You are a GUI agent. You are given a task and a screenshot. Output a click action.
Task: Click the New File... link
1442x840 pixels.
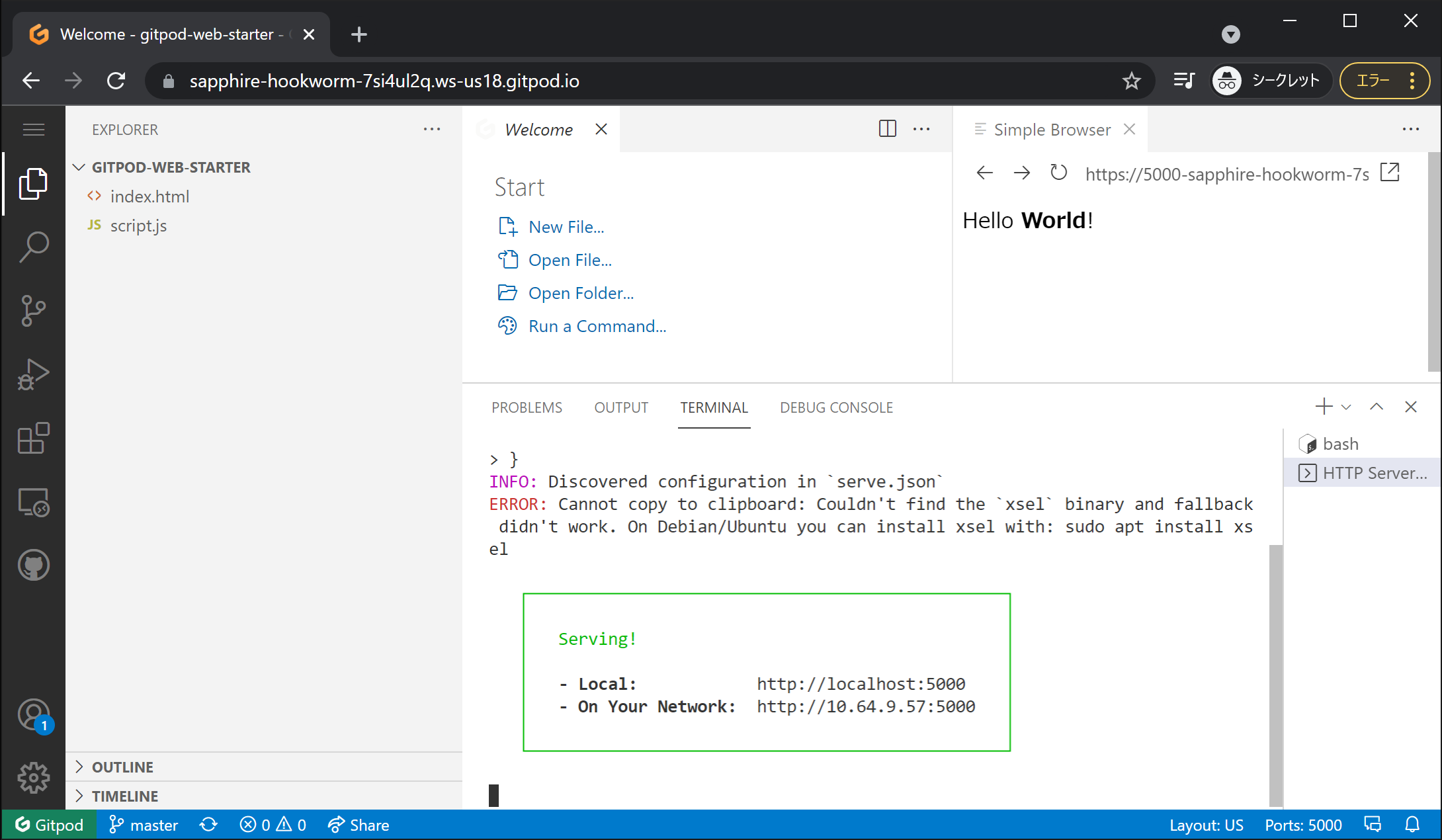566,227
